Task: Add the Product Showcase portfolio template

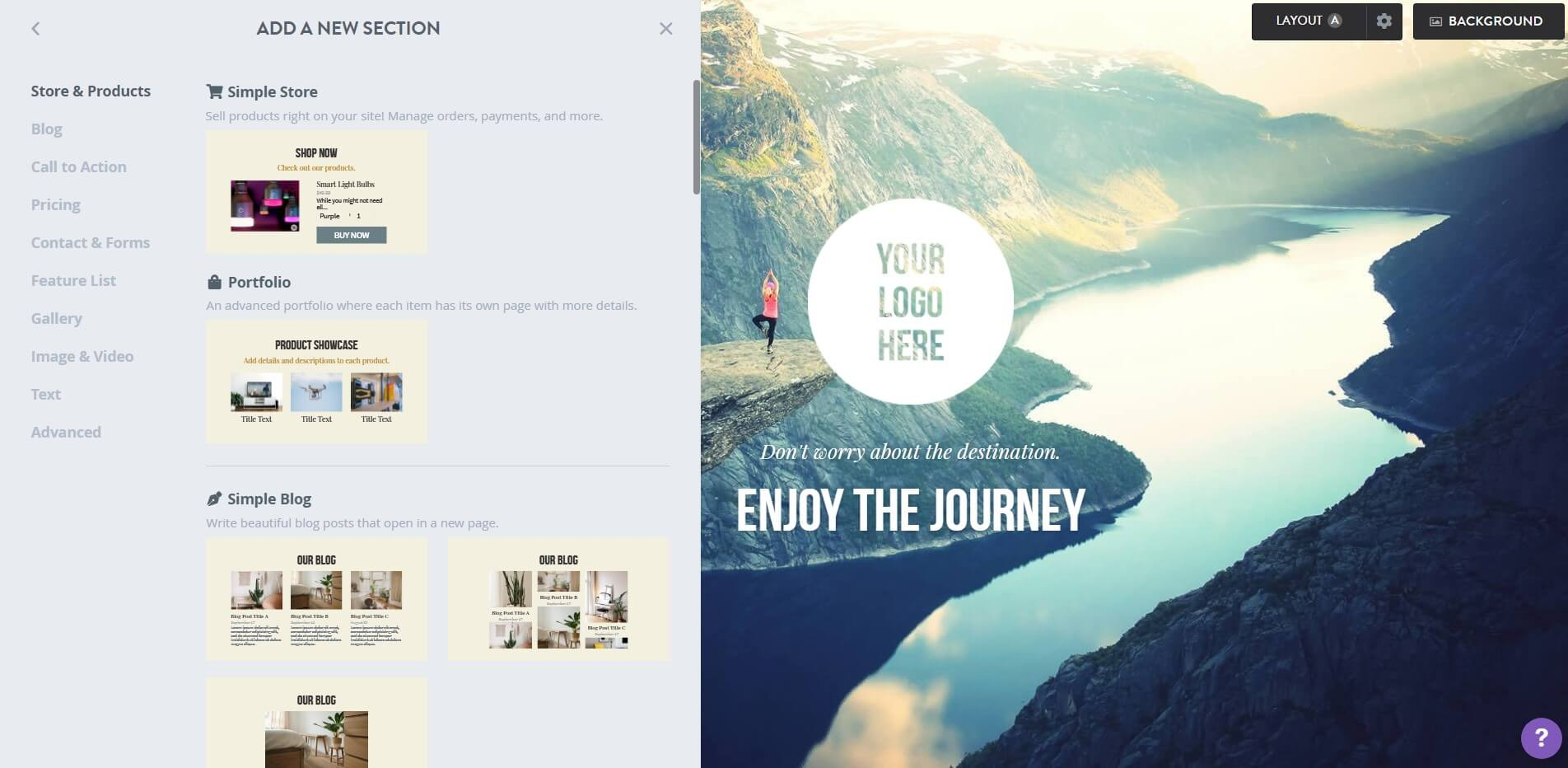Action: (316, 382)
